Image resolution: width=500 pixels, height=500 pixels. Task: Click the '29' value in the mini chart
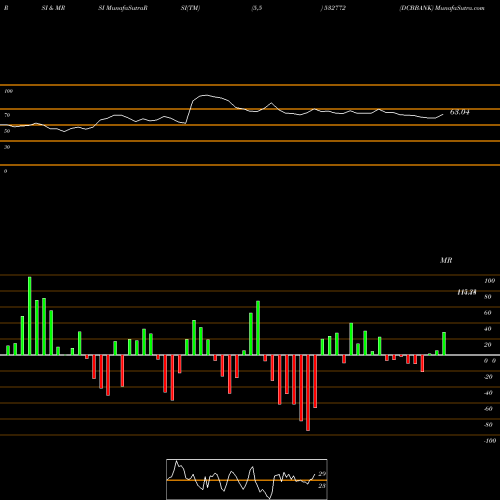[322, 474]
